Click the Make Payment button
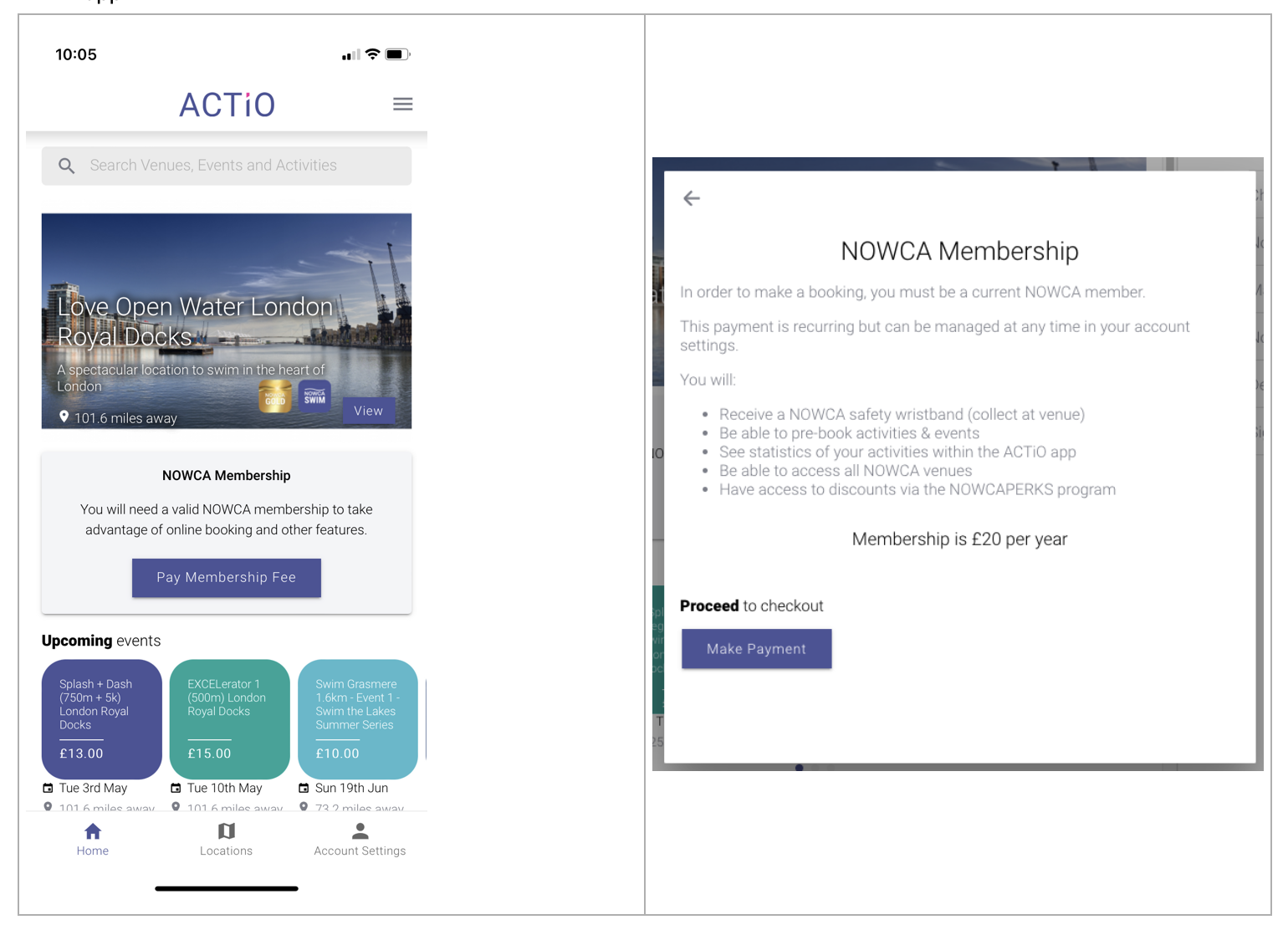 coord(757,649)
